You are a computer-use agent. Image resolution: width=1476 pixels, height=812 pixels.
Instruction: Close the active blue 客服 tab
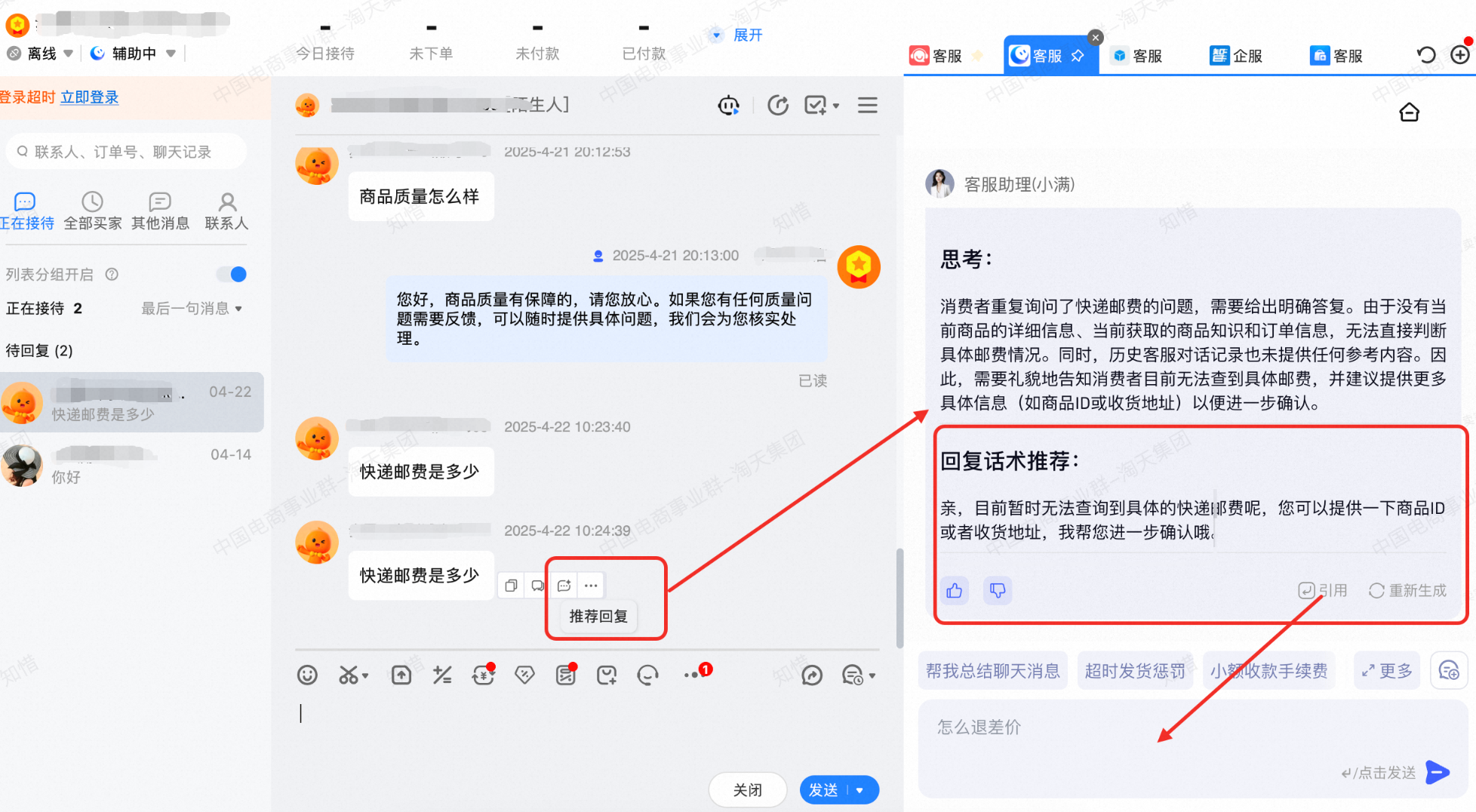pyautogui.click(x=1096, y=37)
